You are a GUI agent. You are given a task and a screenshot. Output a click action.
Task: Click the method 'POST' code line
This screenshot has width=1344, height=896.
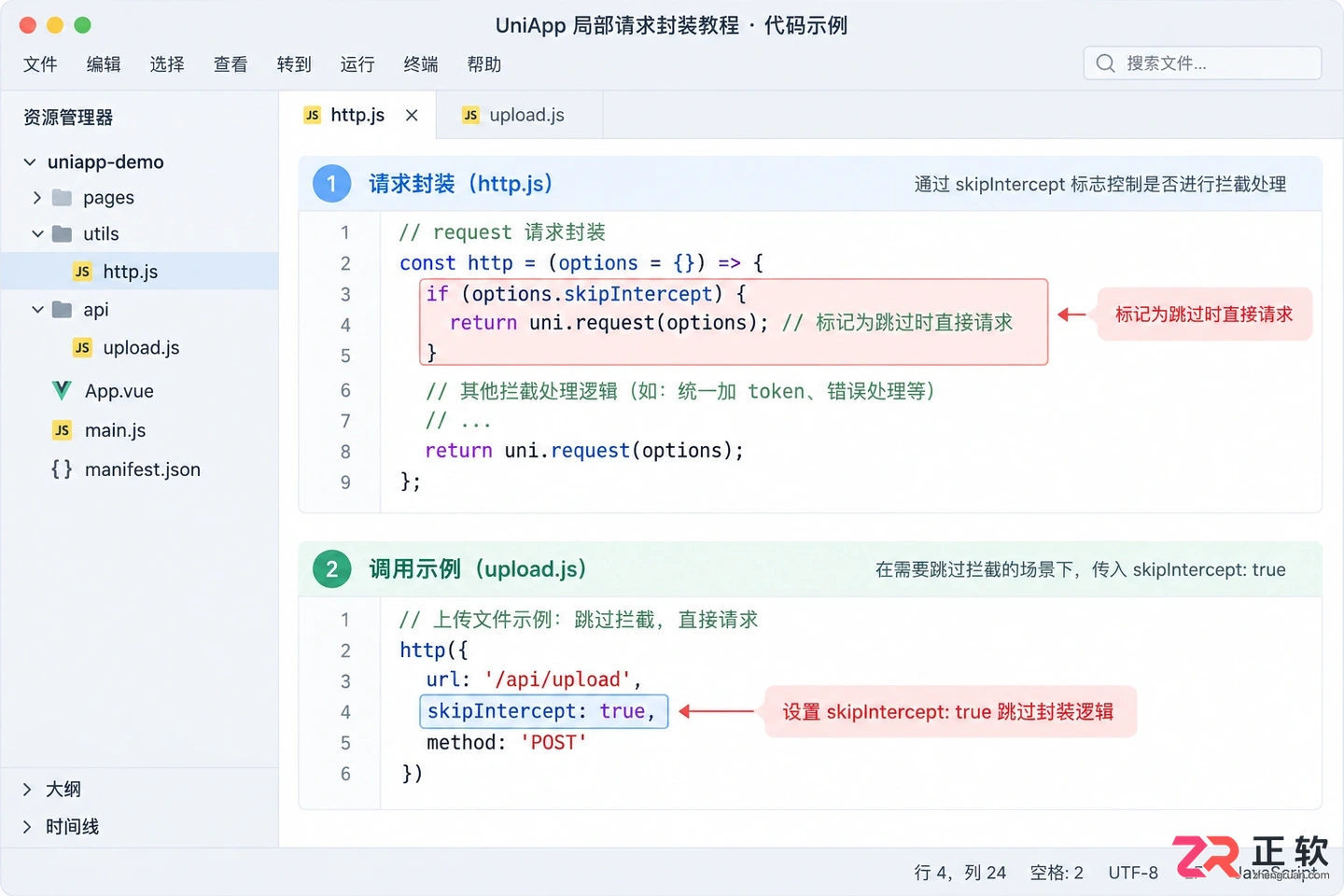click(507, 743)
